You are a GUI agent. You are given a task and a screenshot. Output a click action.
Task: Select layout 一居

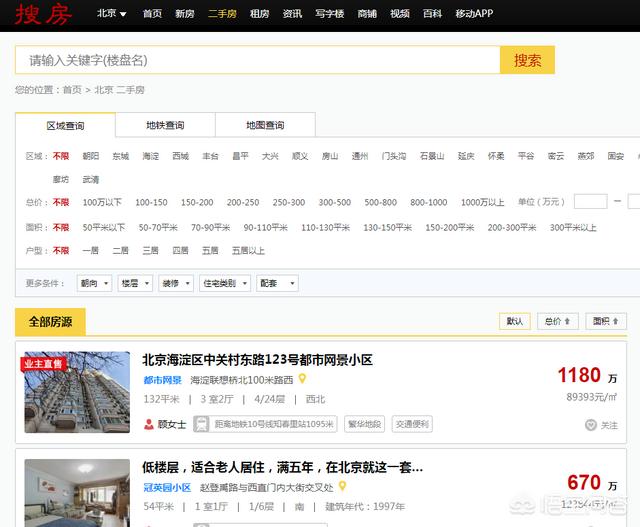coord(91,250)
